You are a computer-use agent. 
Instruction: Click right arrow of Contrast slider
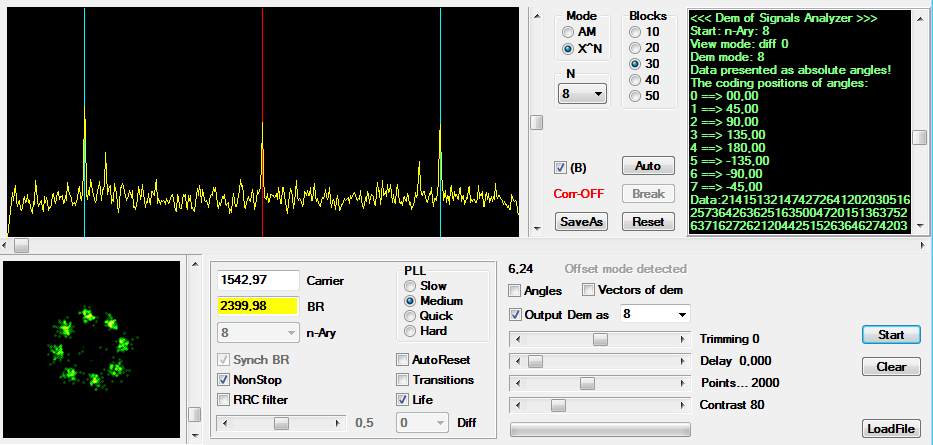tap(682, 405)
